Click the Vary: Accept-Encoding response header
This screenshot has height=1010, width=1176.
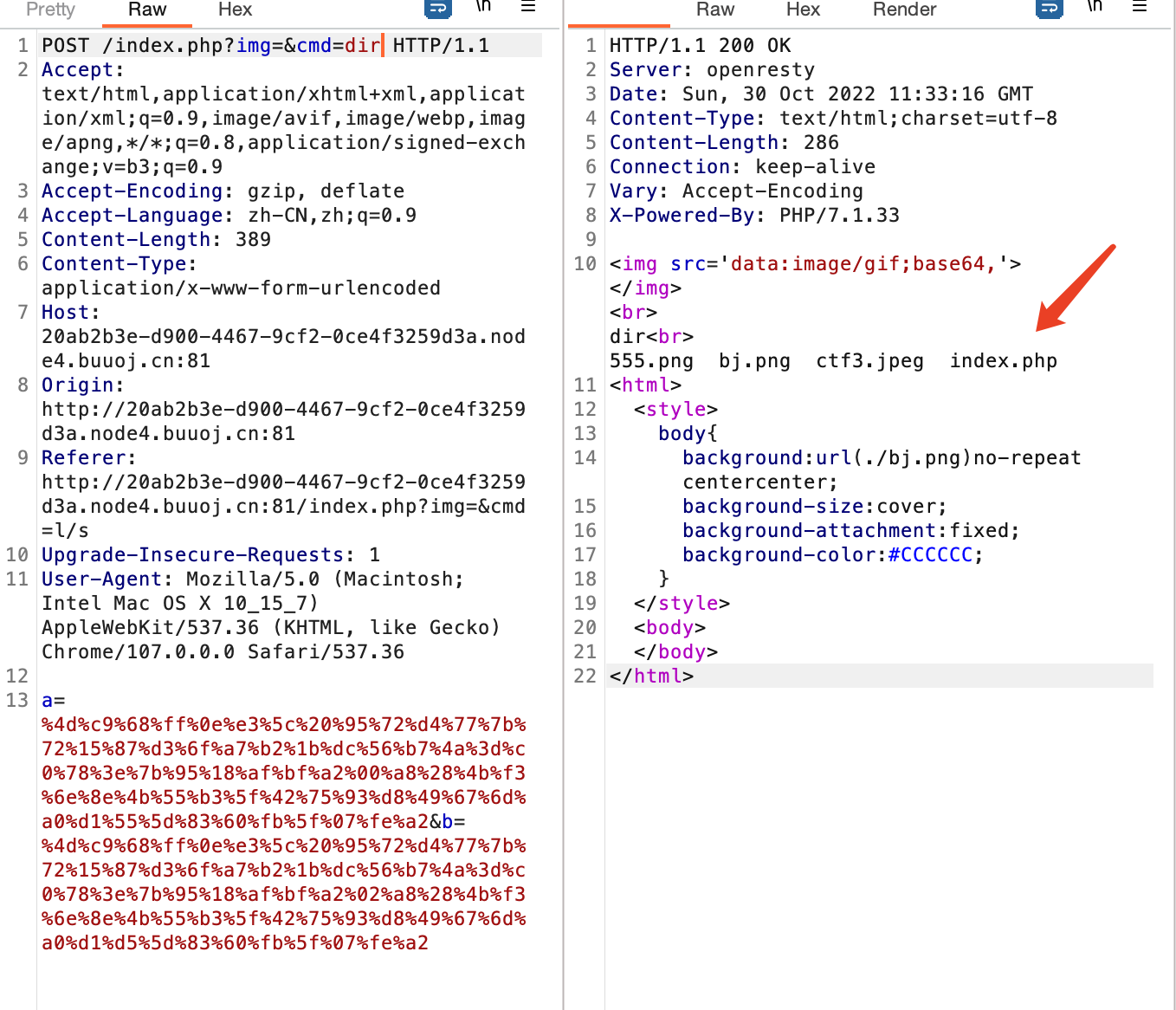coord(736,191)
